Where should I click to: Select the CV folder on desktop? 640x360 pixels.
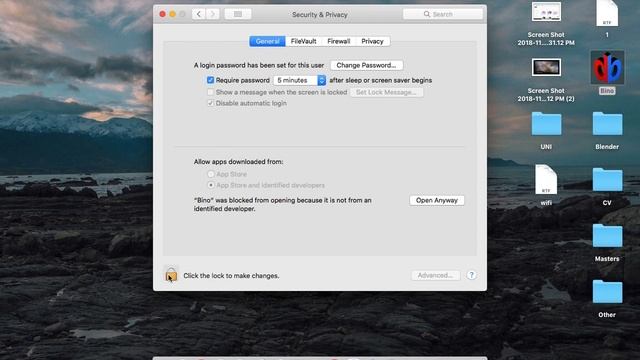[607, 180]
